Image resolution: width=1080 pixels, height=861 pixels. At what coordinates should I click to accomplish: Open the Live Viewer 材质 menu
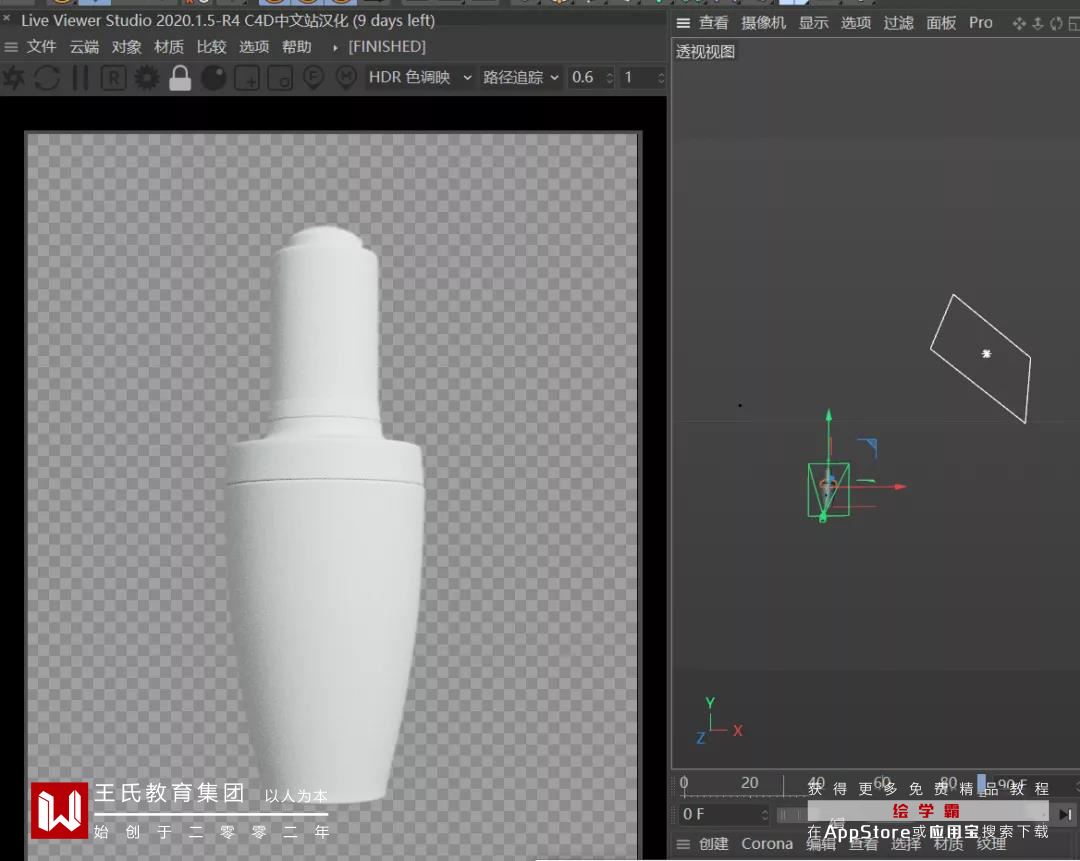point(169,47)
